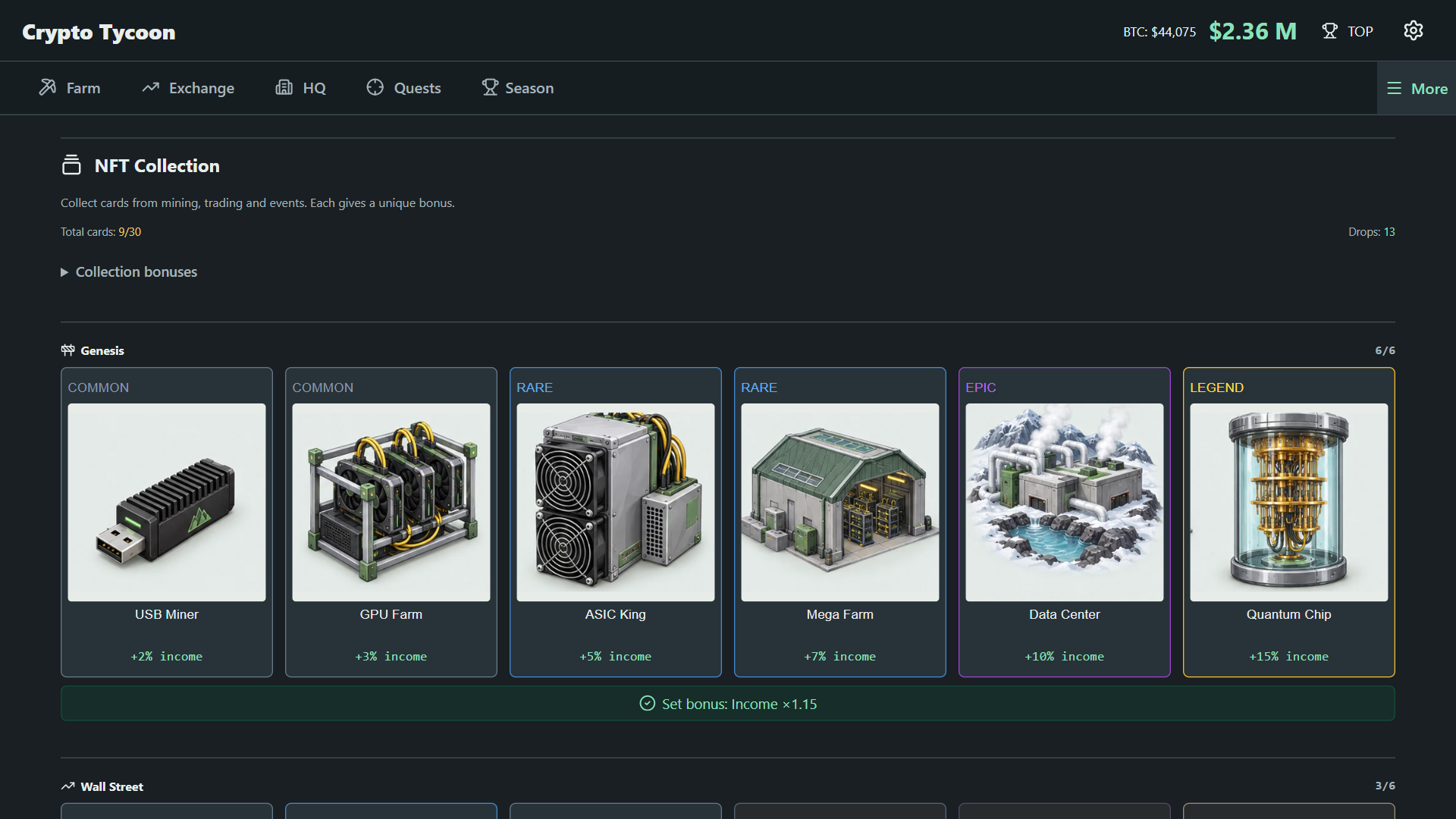The height and width of the screenshot is (819, 1456).
Task: Select the GPU Farm card image
Action: click(x=391, y=502)
